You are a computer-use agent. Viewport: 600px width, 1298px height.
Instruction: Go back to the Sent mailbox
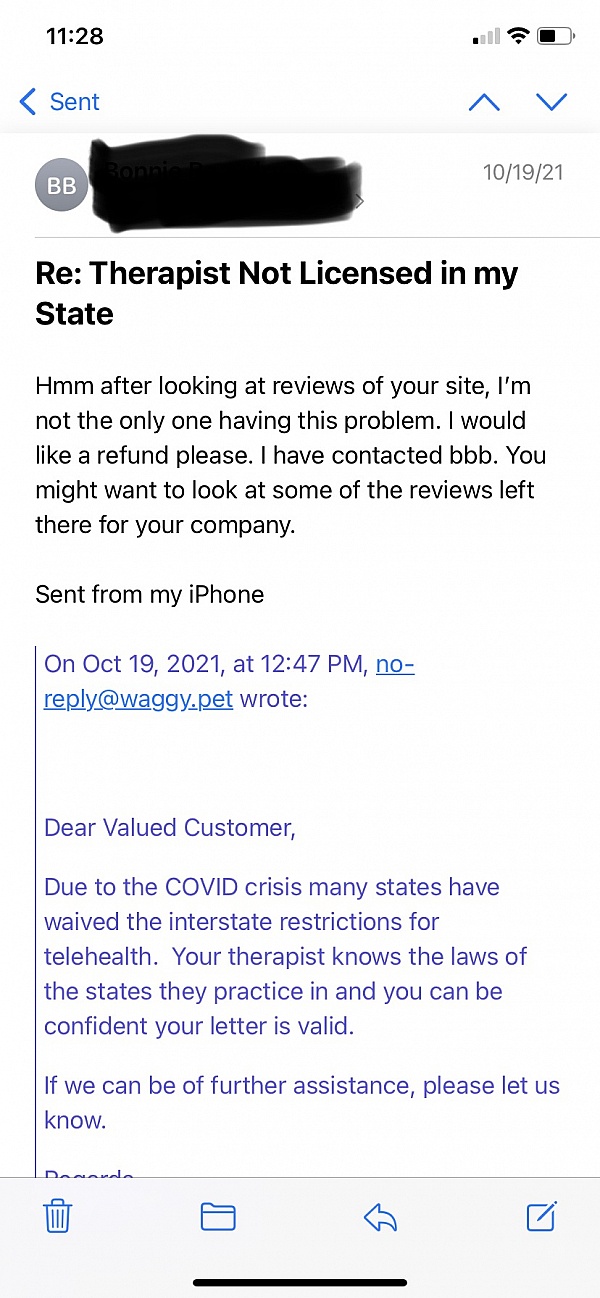click(x=60, y=102)
